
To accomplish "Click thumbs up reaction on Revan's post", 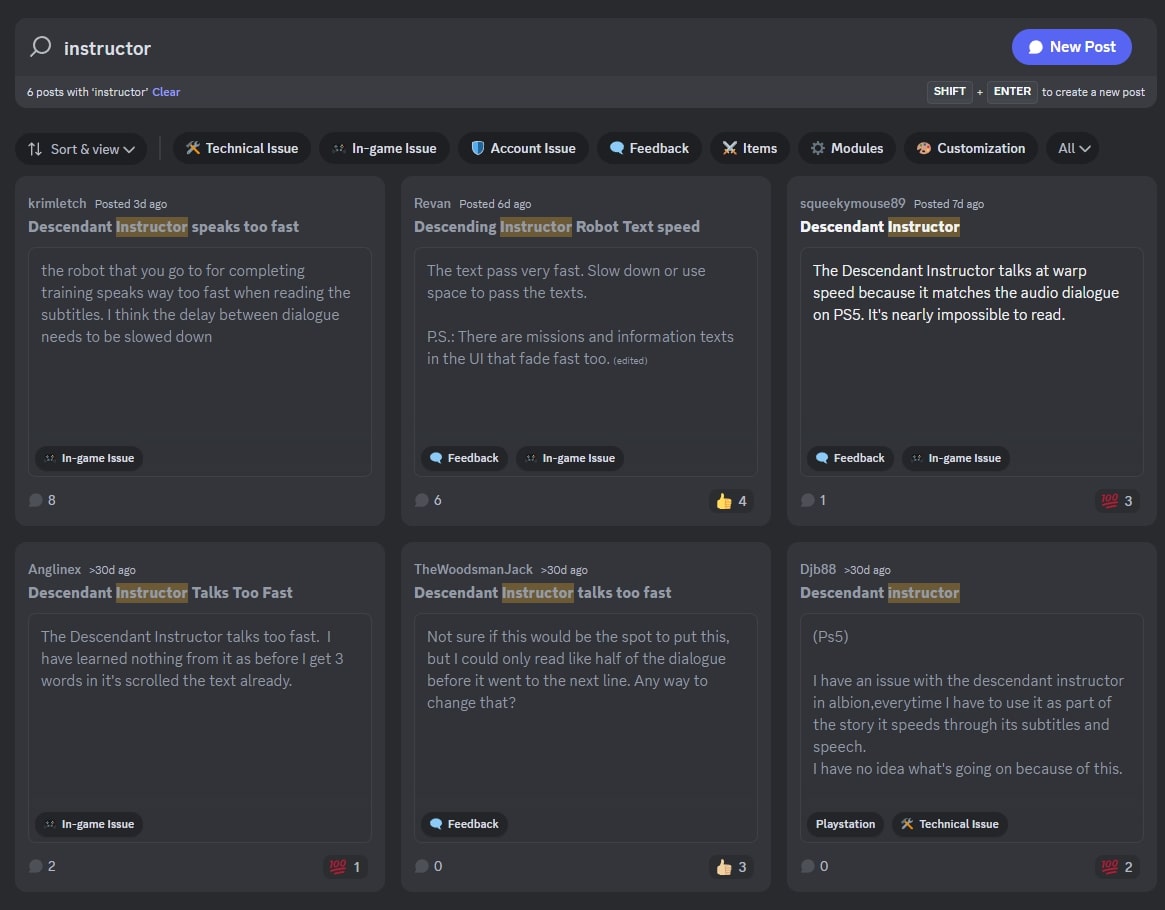I will [731, 501].
